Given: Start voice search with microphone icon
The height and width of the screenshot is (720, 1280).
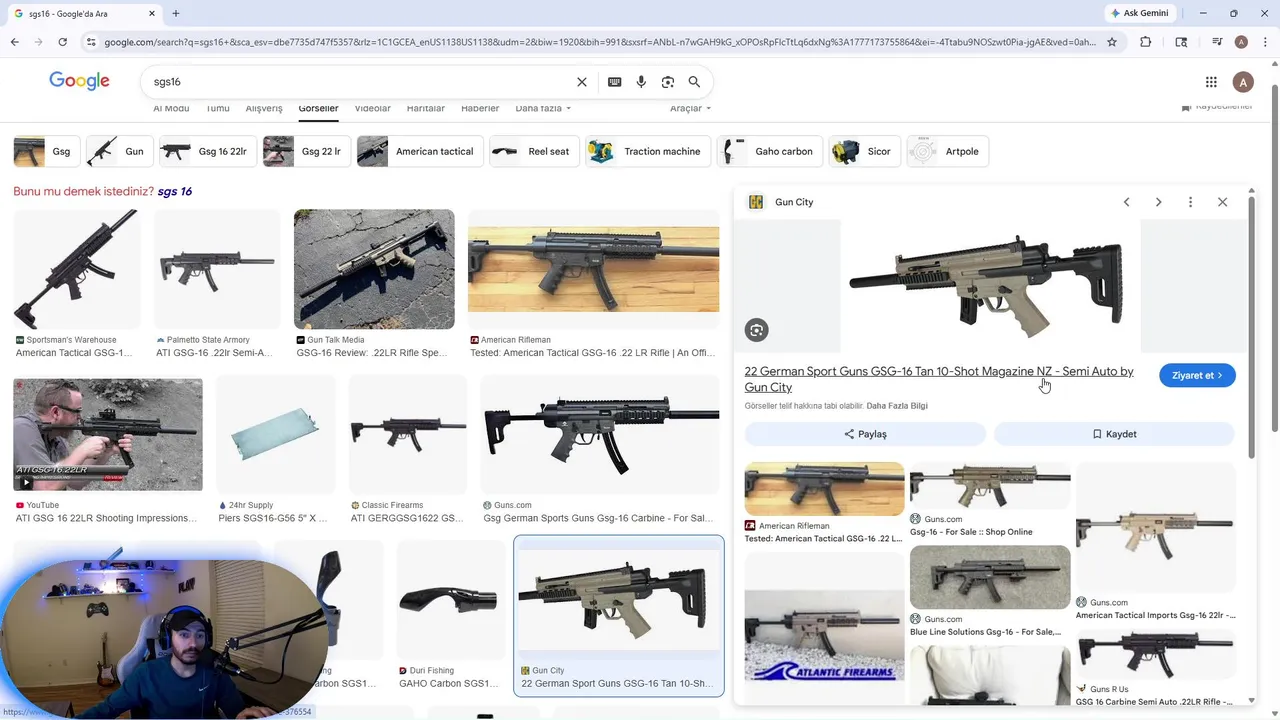Looking at the screenshot, I should pos(641,82).
